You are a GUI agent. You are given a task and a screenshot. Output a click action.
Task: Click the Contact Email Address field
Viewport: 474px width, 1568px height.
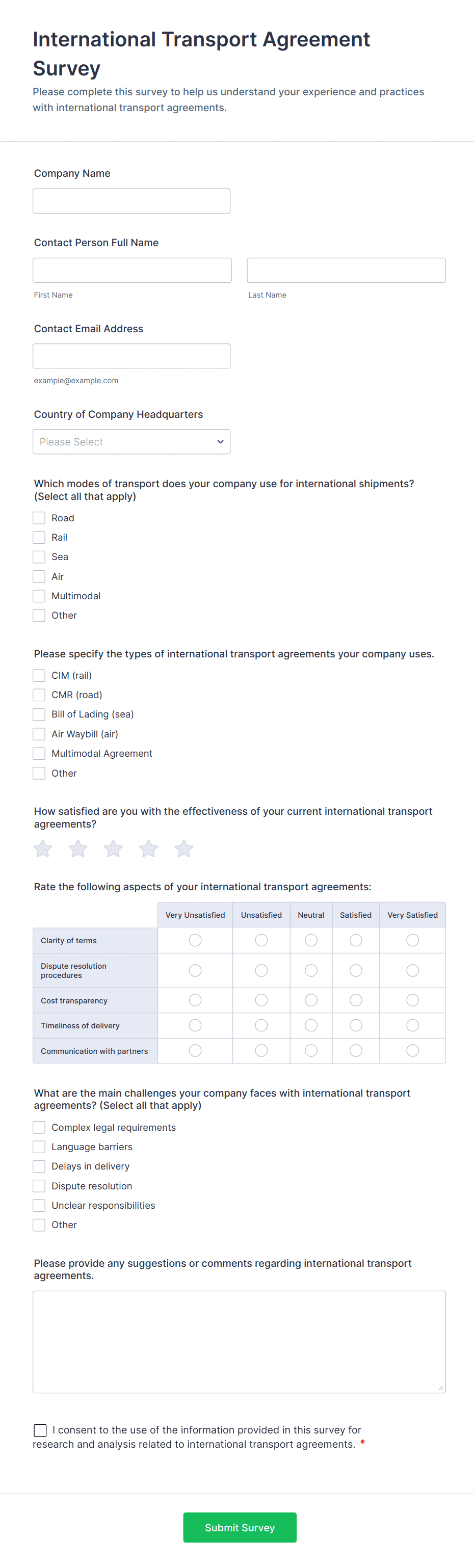click(x=131, y=356)
